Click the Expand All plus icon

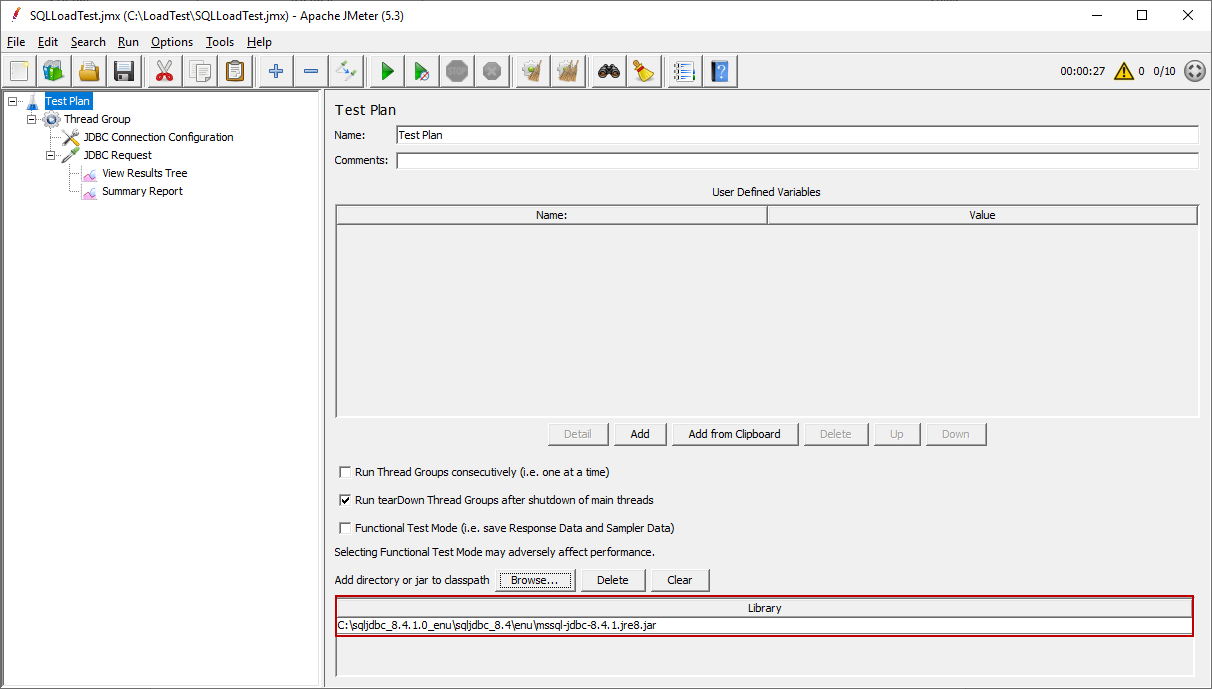click(x=276, y=71)
